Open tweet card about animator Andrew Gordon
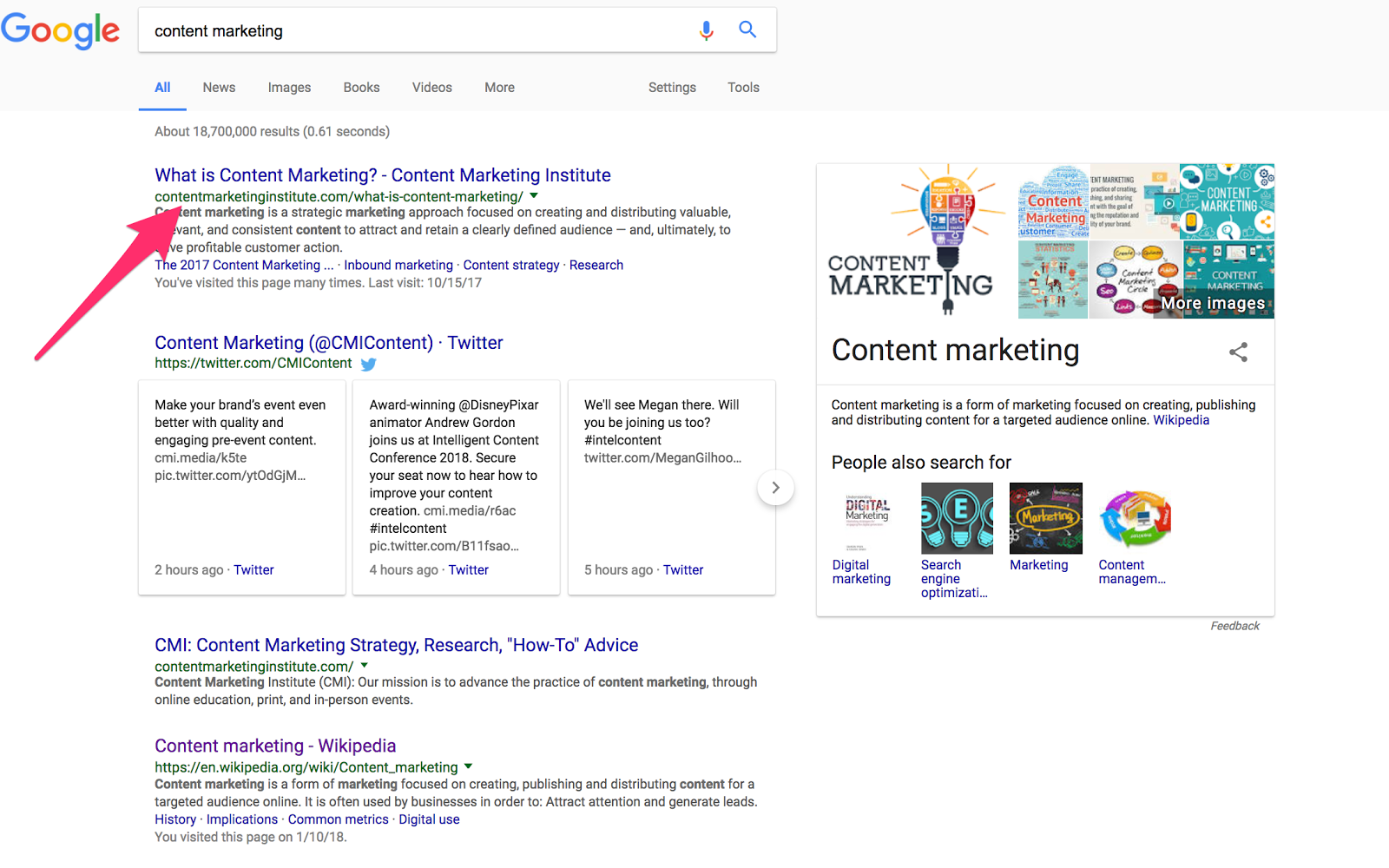The height and width of the screenshot is (868, 1389). coord(457,487)
